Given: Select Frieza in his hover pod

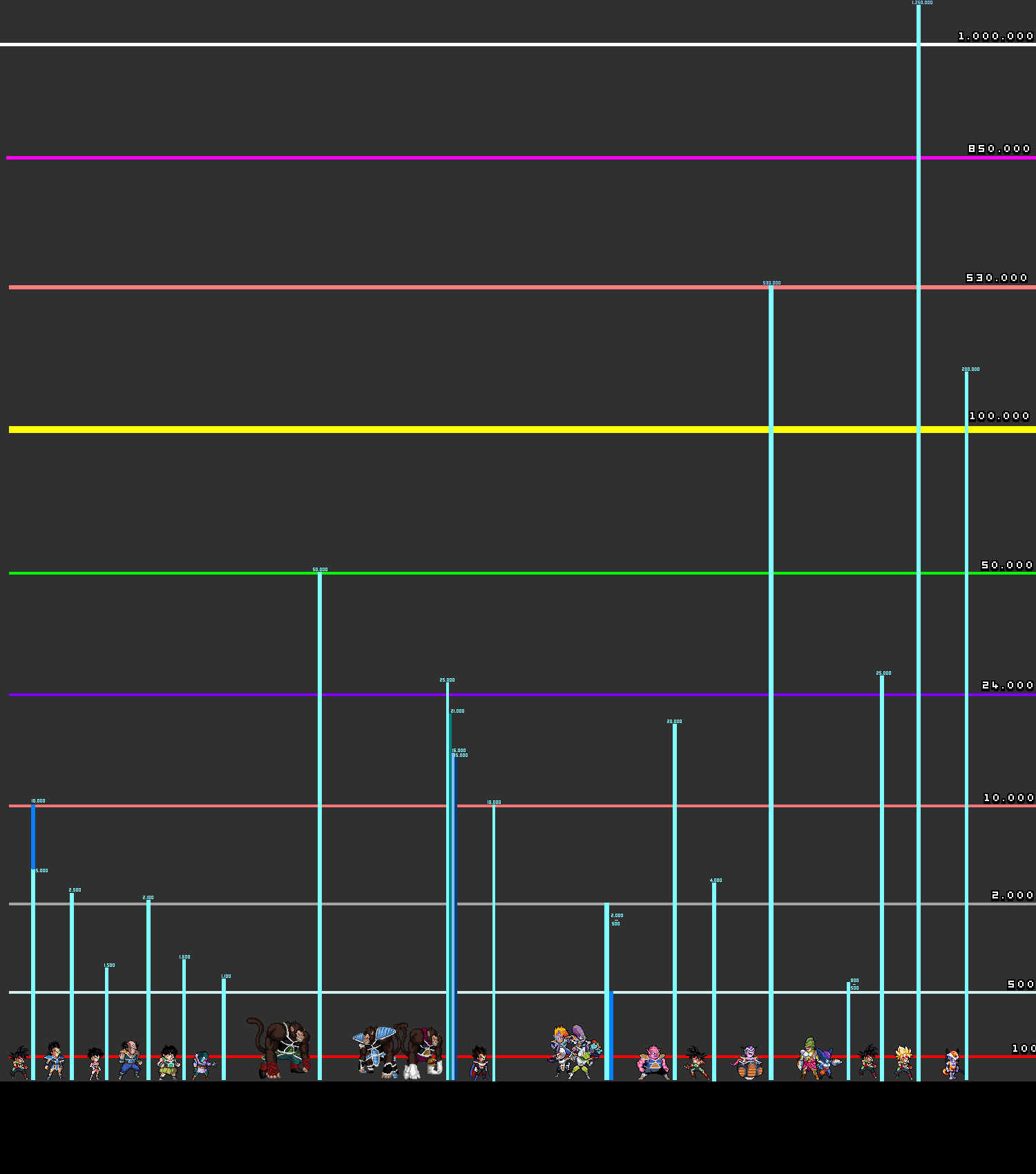Looking at the screenshot, I should (748, 1064).
